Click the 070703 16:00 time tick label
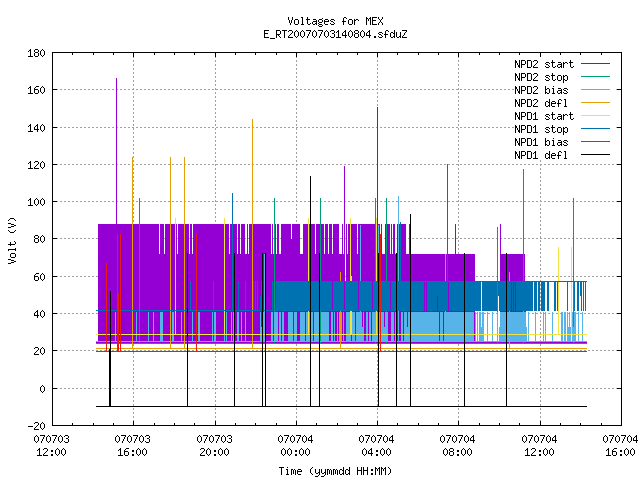The image size is (640, 480). (132, 446)
